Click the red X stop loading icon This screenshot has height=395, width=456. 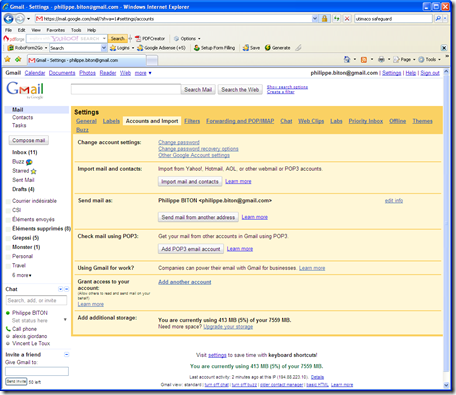click(347, 19)
